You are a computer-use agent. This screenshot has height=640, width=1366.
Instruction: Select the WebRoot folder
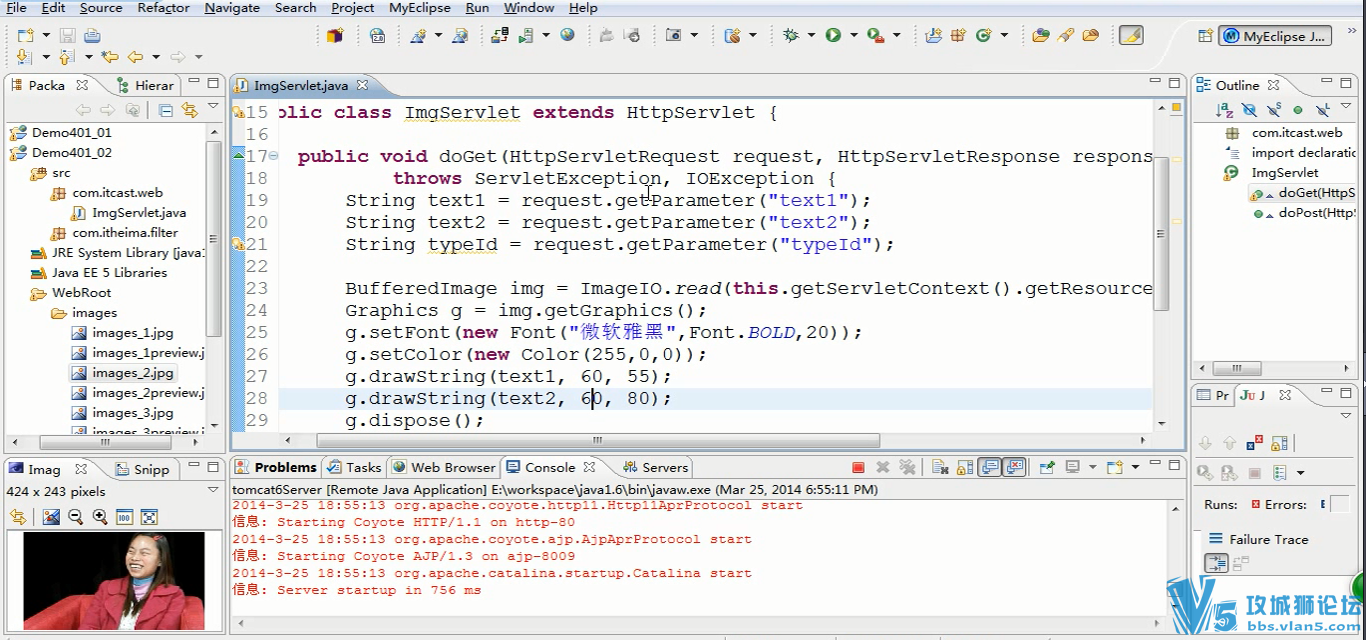coord(72,293)
